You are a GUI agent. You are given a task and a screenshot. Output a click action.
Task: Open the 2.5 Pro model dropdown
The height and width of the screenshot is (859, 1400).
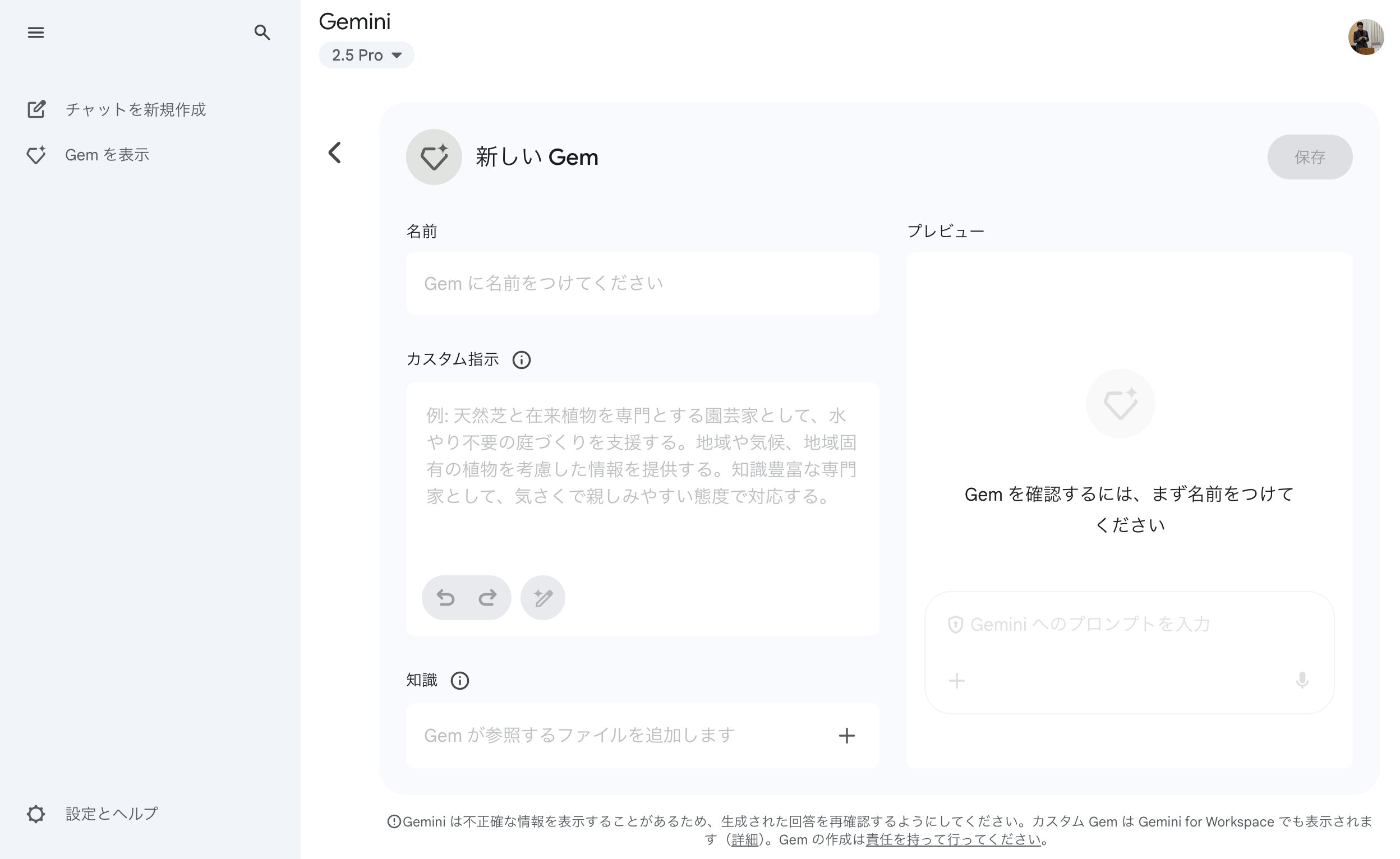point(366,55)
